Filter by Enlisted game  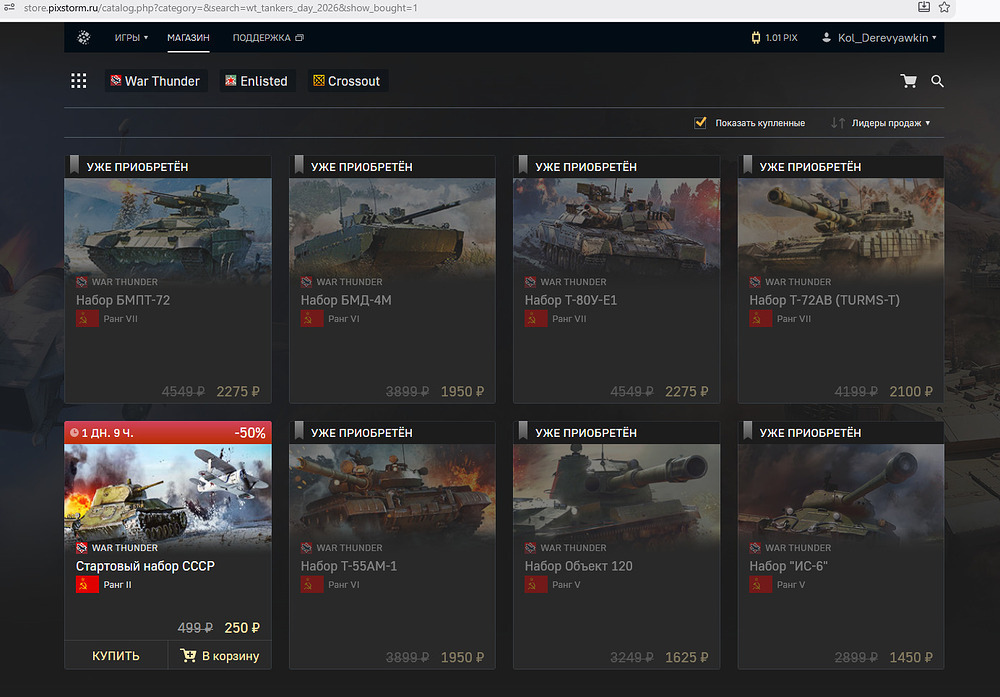pyautogui.click(x=257, y=81)
